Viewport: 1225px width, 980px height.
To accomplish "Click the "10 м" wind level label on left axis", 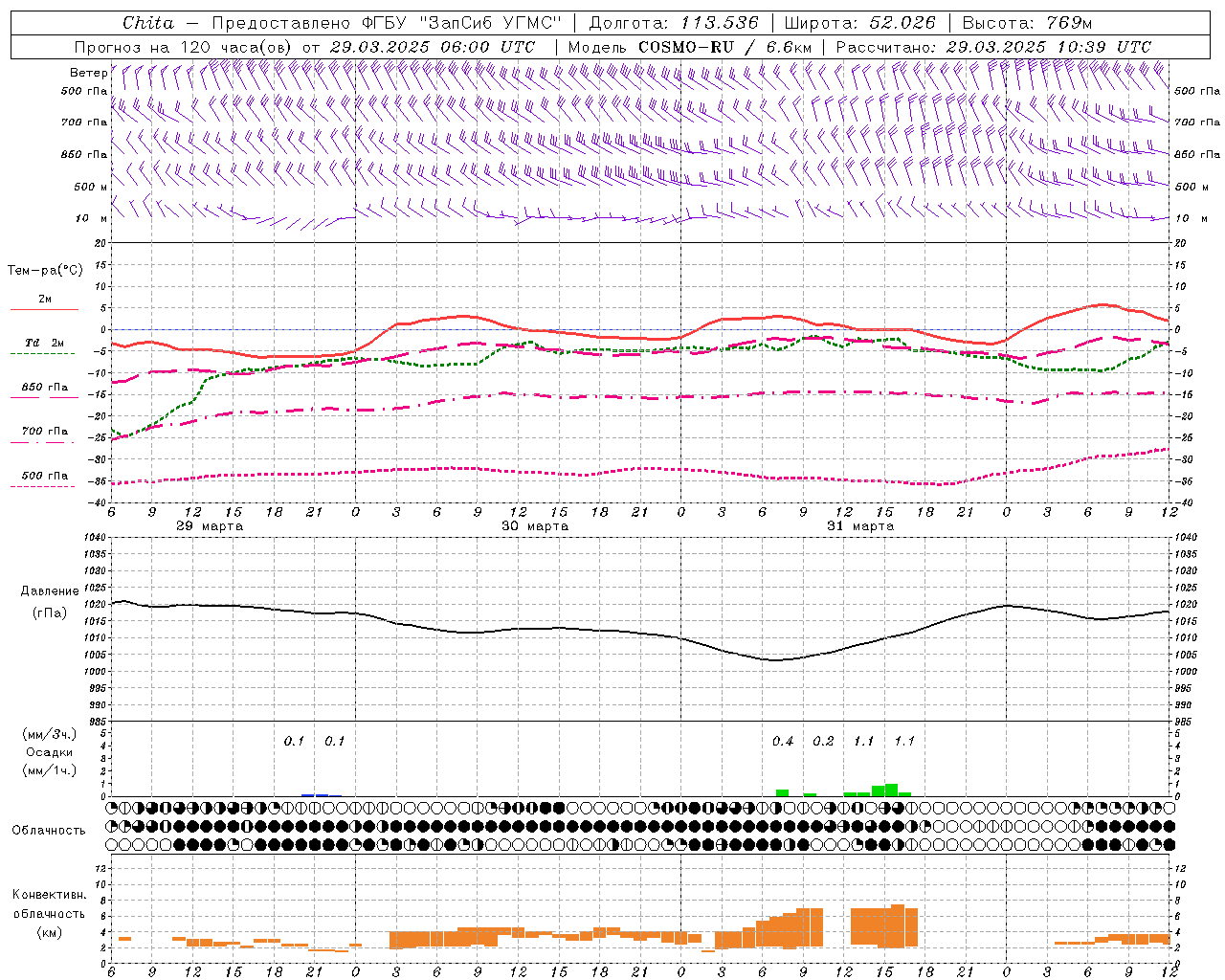I will [92, 219].
